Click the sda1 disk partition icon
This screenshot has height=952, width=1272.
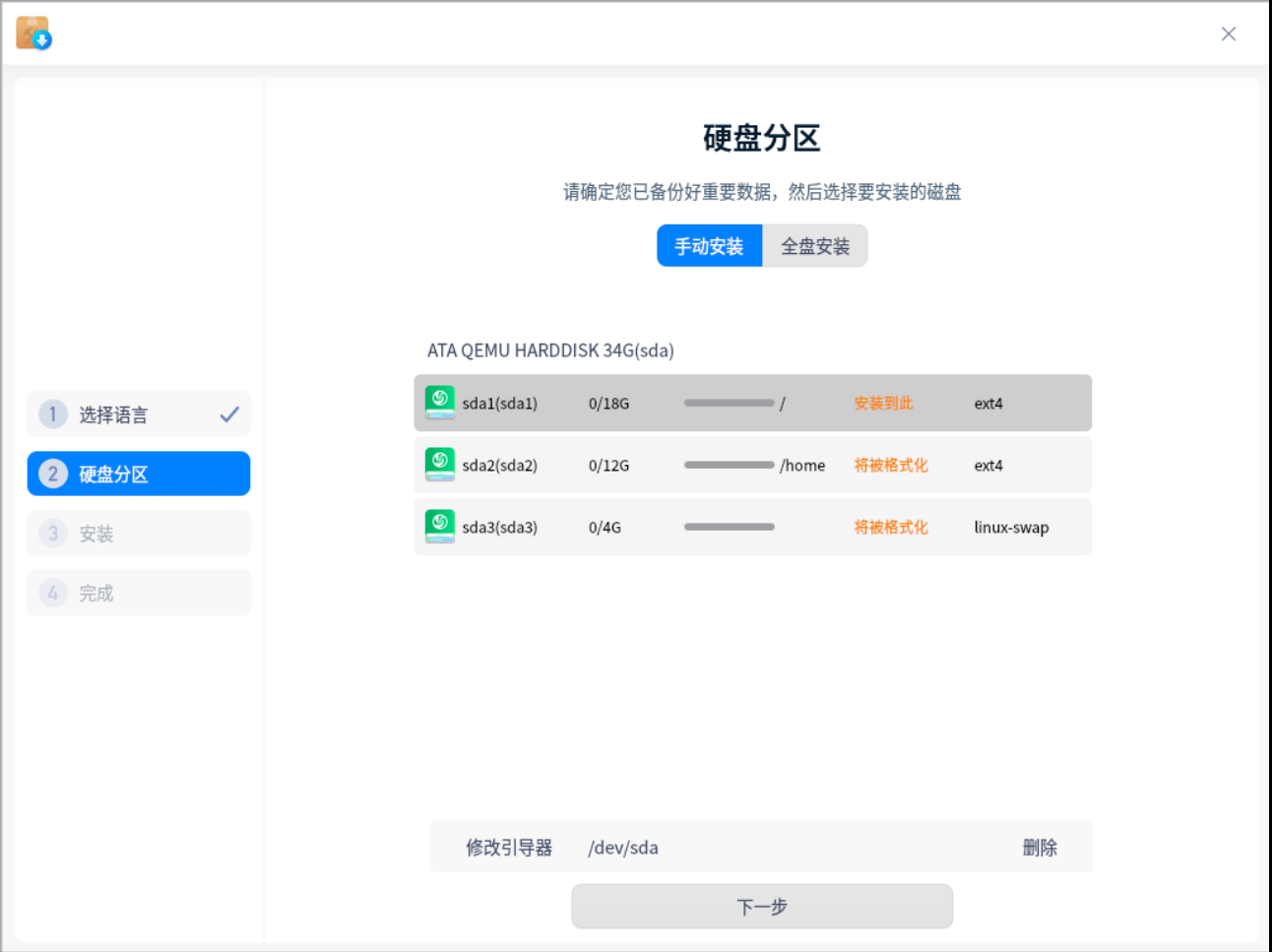439,403
